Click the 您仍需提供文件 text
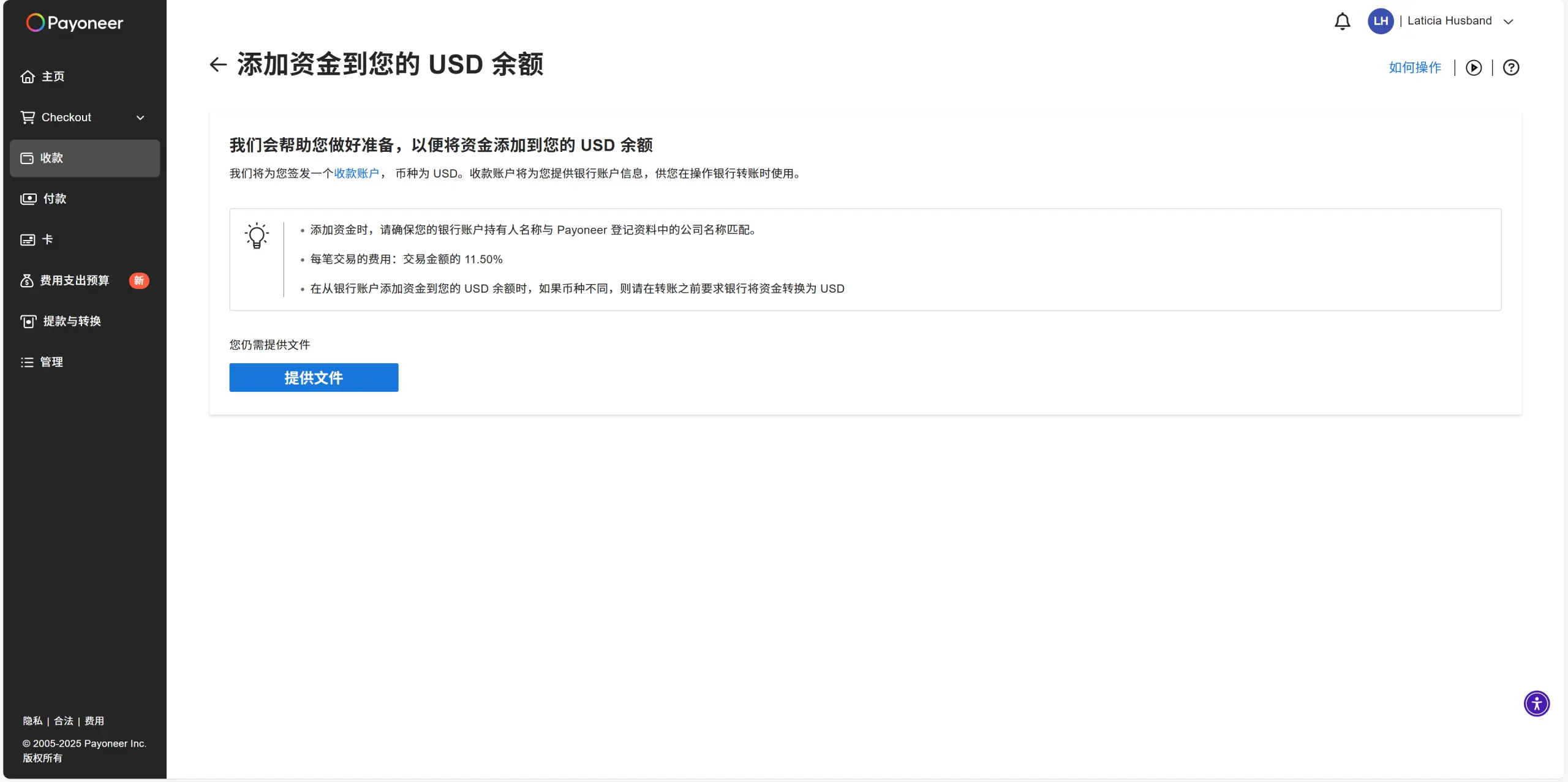1568x782 pixels. coord(269,345)
